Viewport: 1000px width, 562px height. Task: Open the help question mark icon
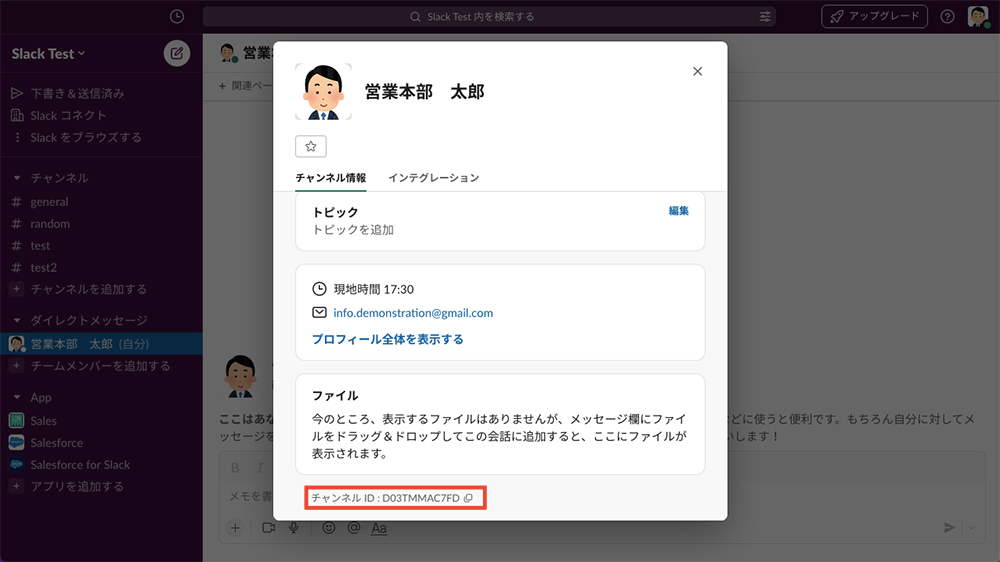click(x=947, y=17)
